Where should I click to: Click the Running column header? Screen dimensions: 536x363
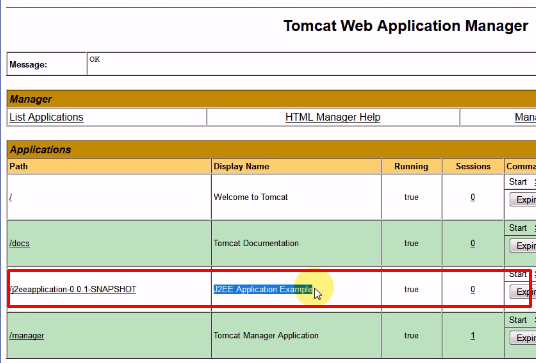click(x=411, y=166)
